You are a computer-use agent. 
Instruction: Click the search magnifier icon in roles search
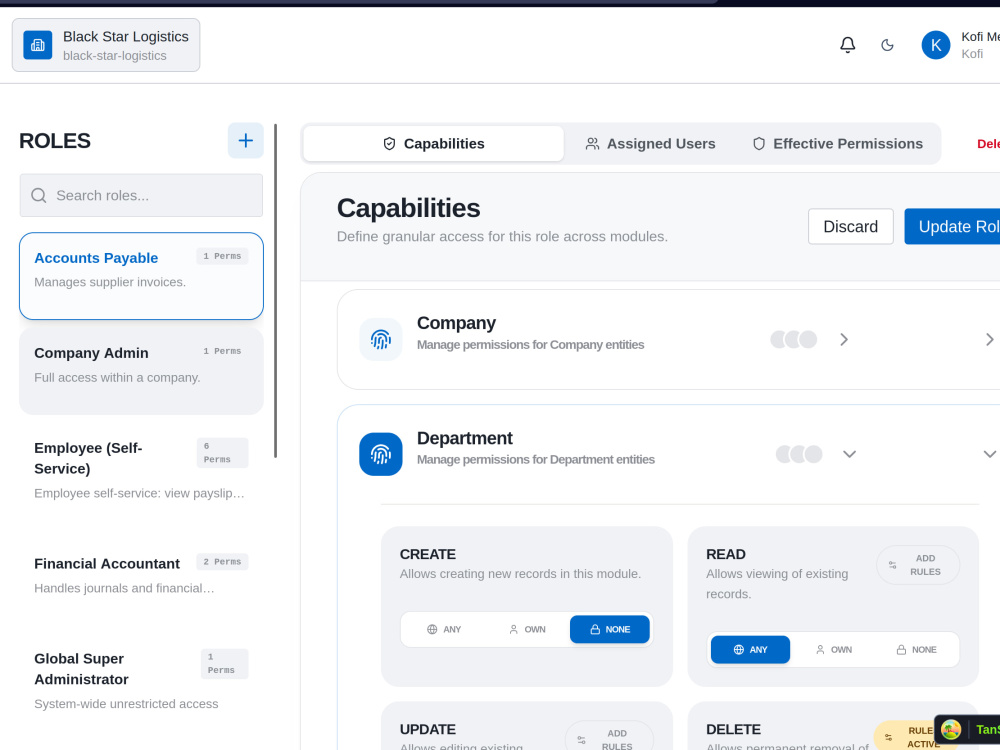pyautogui.click(x=39, y=195)
